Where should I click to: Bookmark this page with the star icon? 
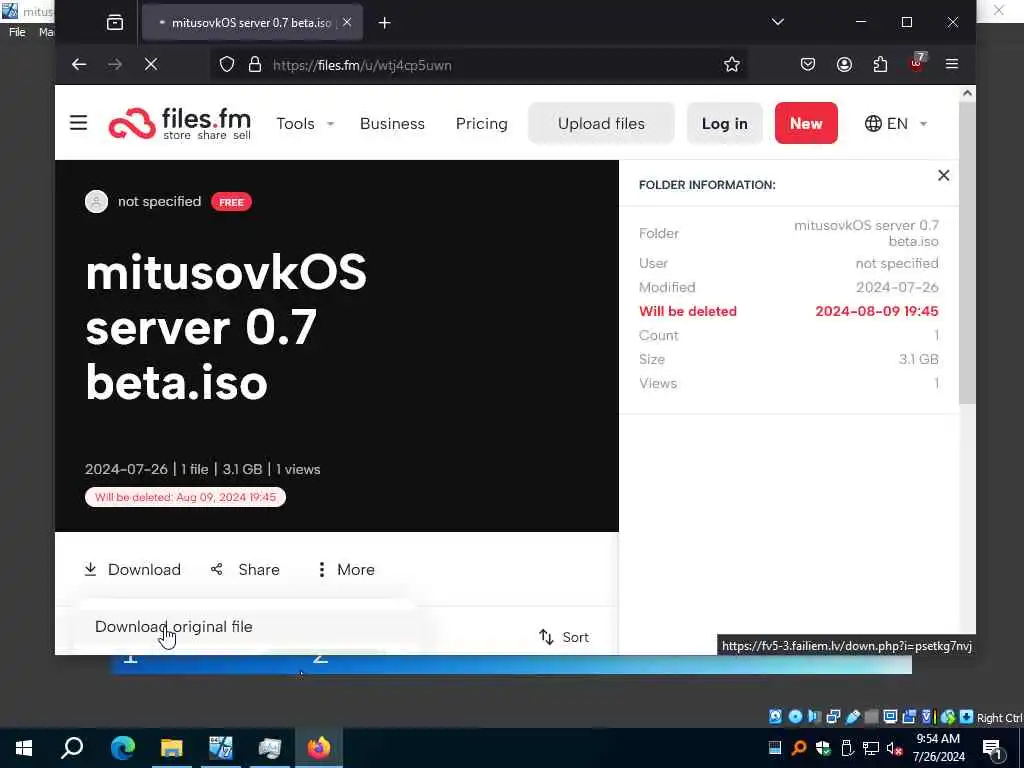[x=731, y=64]
